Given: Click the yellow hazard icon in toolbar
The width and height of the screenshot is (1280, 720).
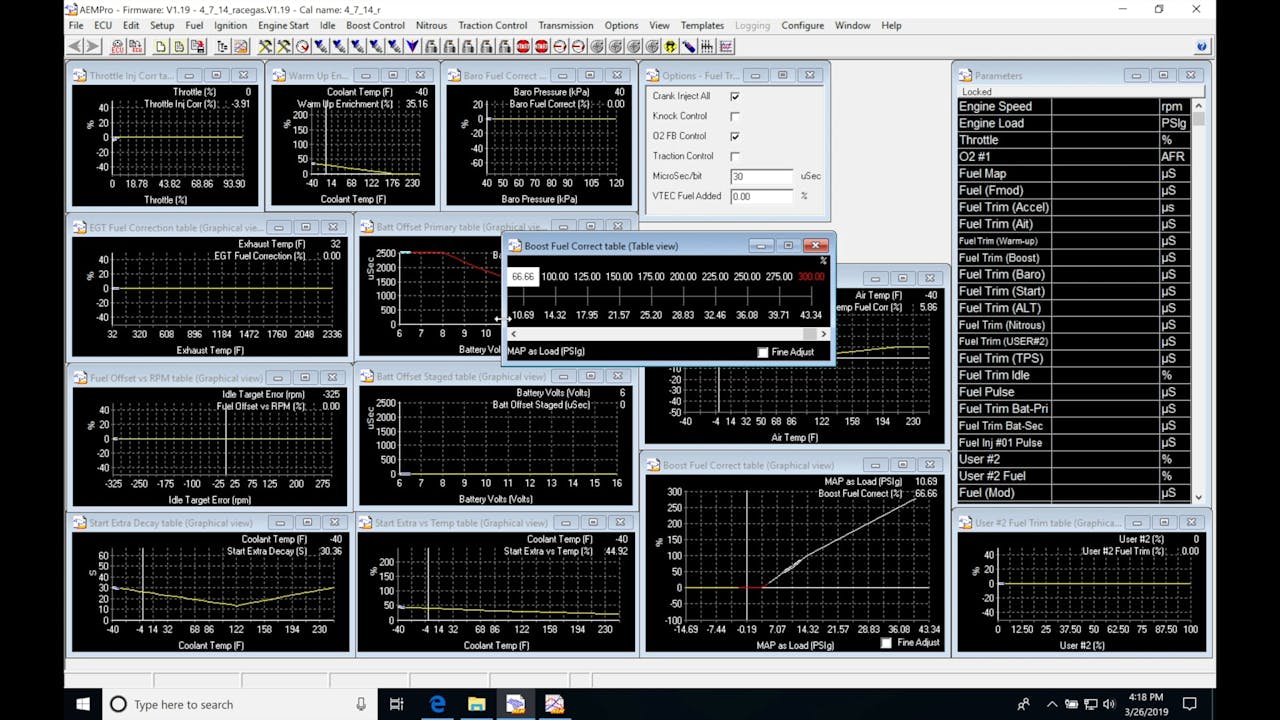Looking at the screenshot, I should click(x=670, y=46).
